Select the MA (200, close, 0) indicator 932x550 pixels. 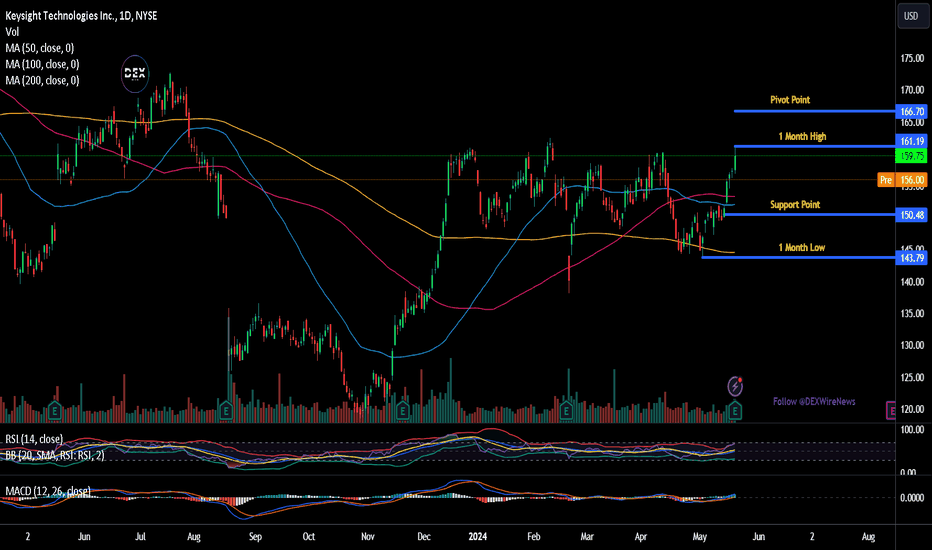pyautogui.click(x=42, y=80)
